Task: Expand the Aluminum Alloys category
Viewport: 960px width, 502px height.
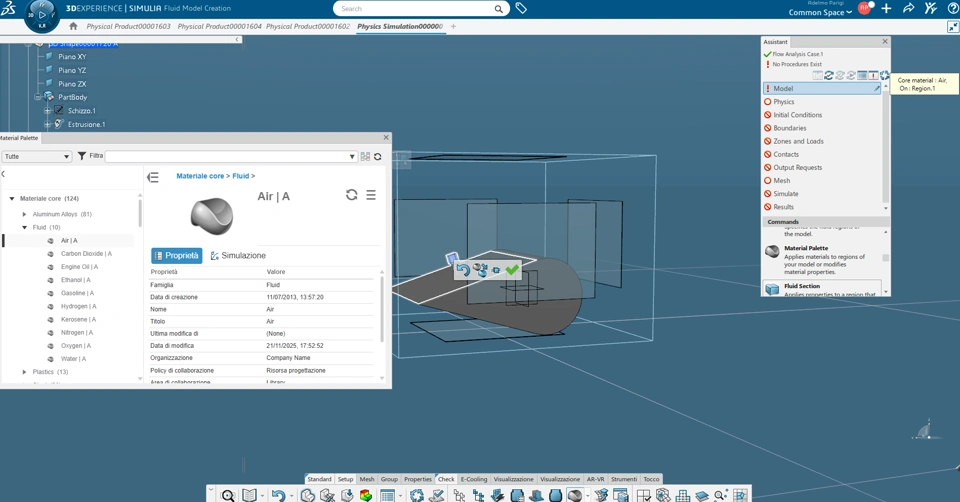Action: click(24, 214)
